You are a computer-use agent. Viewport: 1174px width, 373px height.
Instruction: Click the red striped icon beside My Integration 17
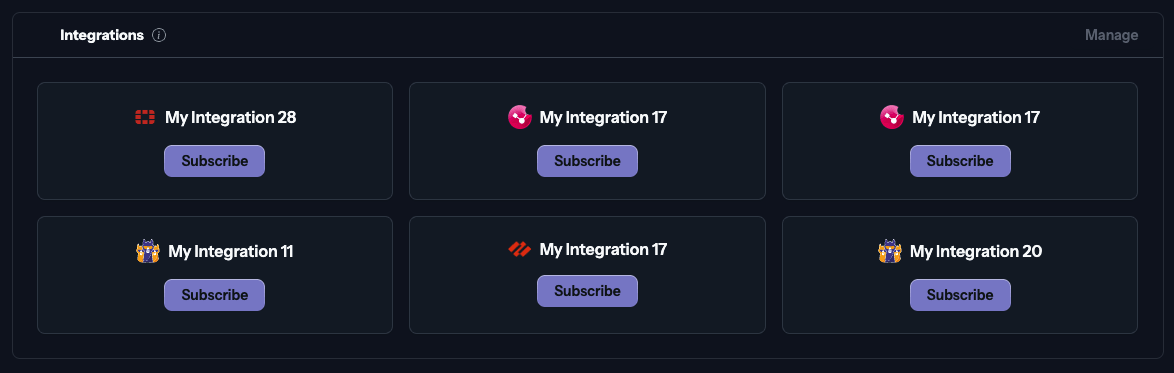point(520,249)
